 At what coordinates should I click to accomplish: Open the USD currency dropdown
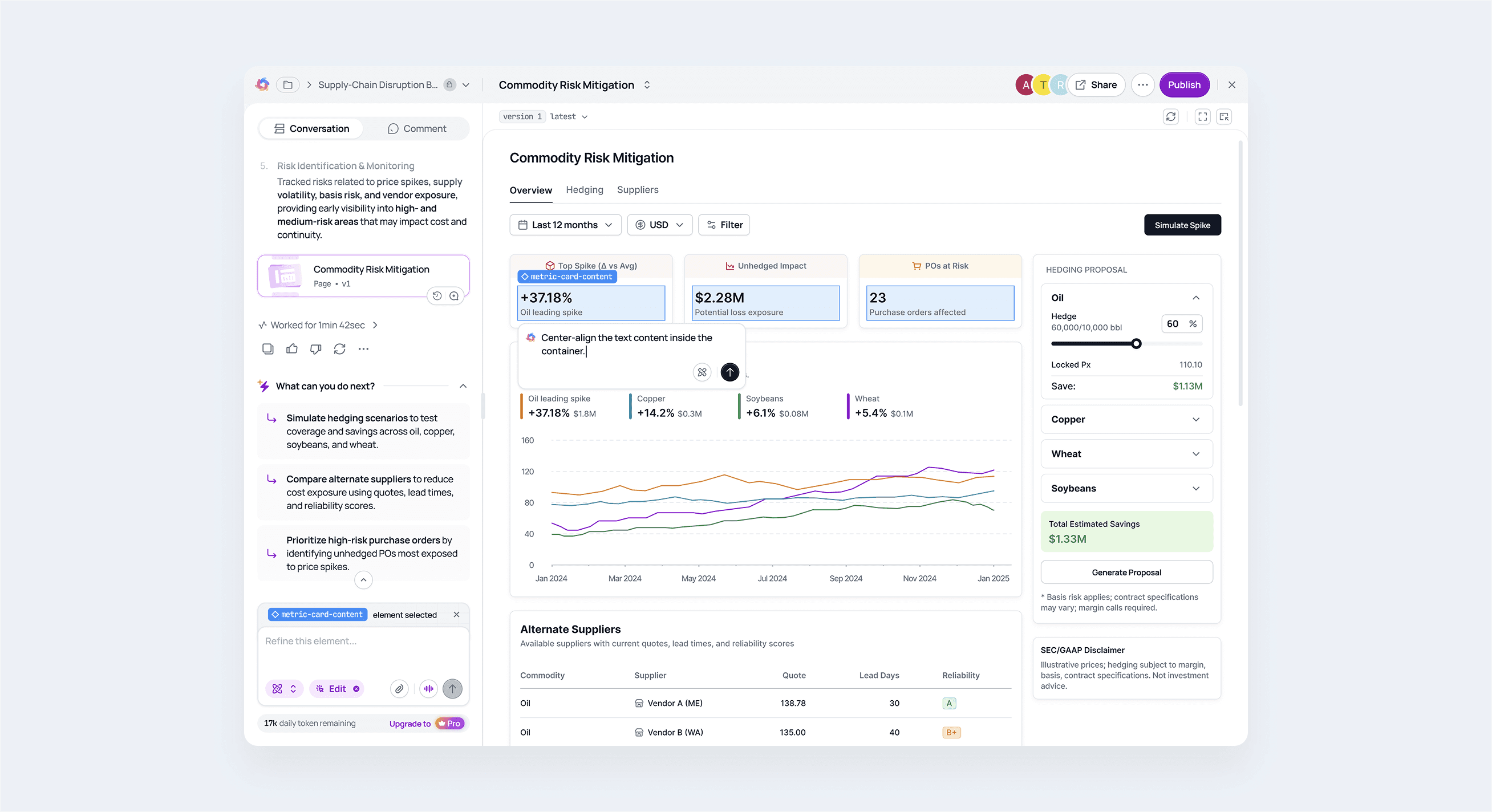click(660, 225)
